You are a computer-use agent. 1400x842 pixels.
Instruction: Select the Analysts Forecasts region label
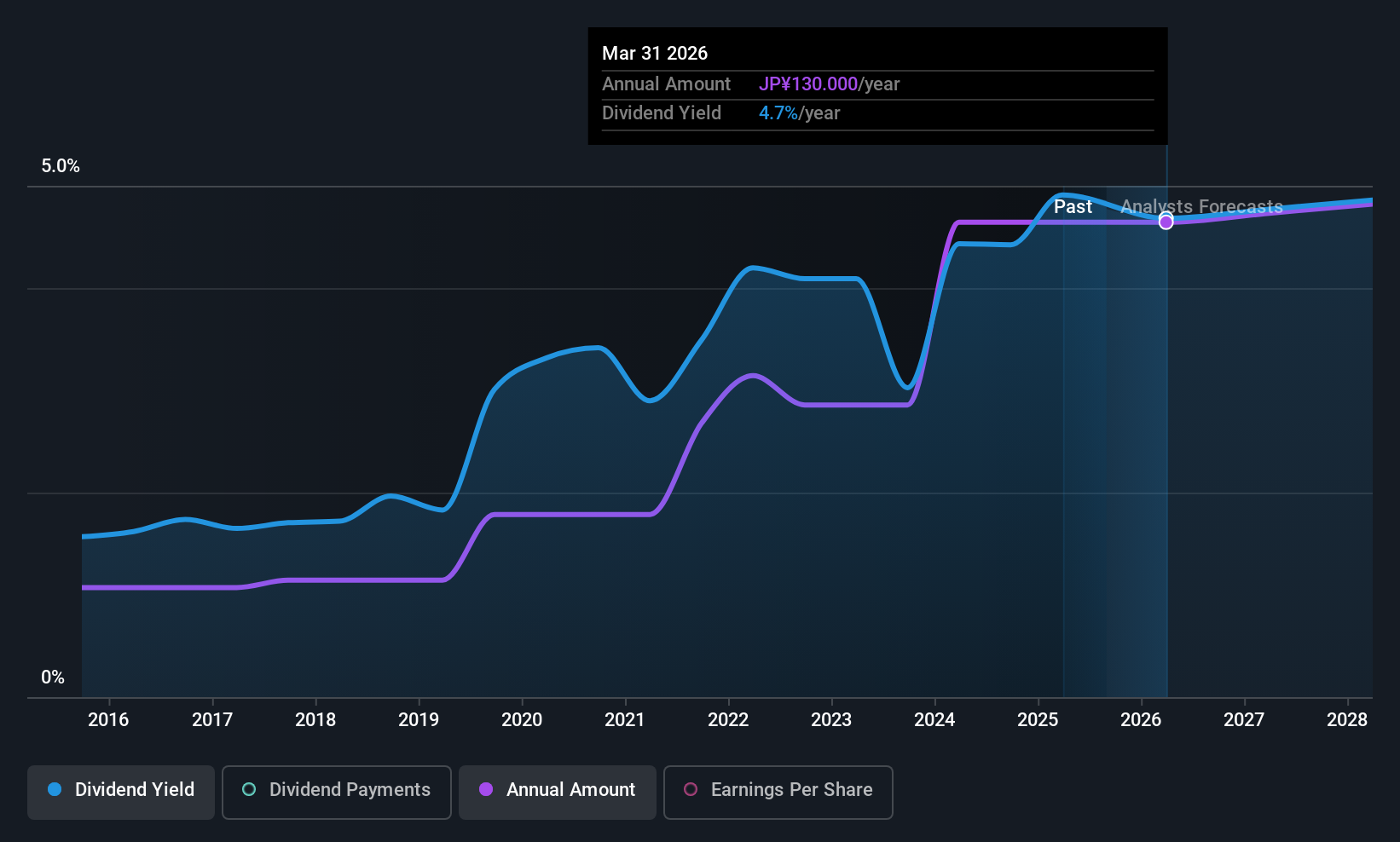(1200, 206)
